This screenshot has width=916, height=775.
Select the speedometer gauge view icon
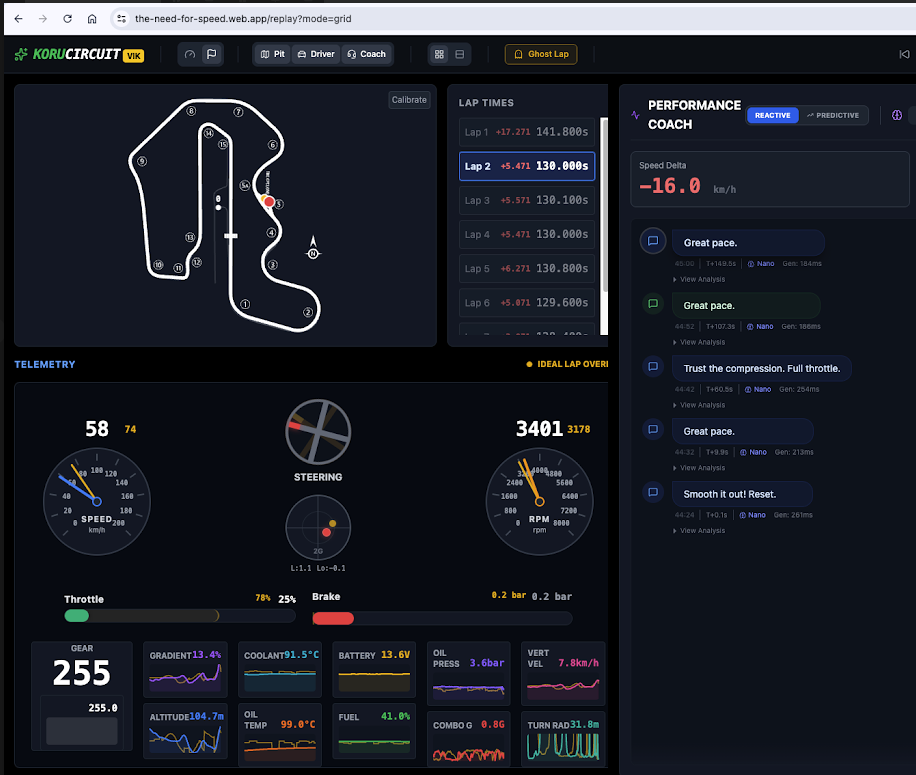click(190, 54)
